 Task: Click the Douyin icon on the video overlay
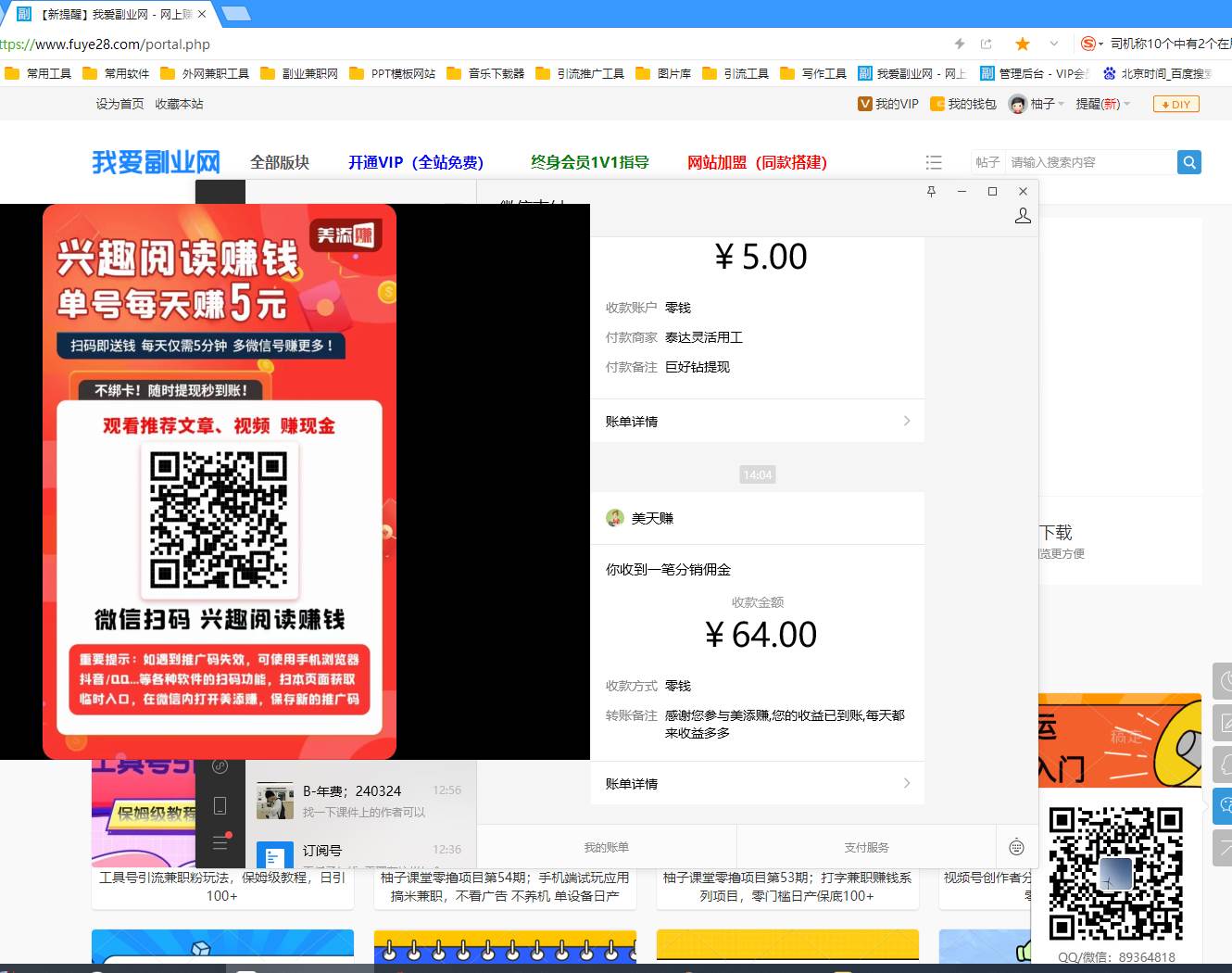pyautogui.click(x=220, y=767)
